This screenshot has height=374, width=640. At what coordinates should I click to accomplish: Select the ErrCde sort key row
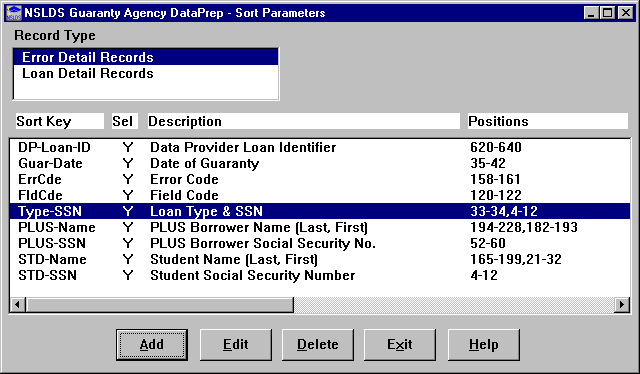pyautogui.click(x=320, y=179)
